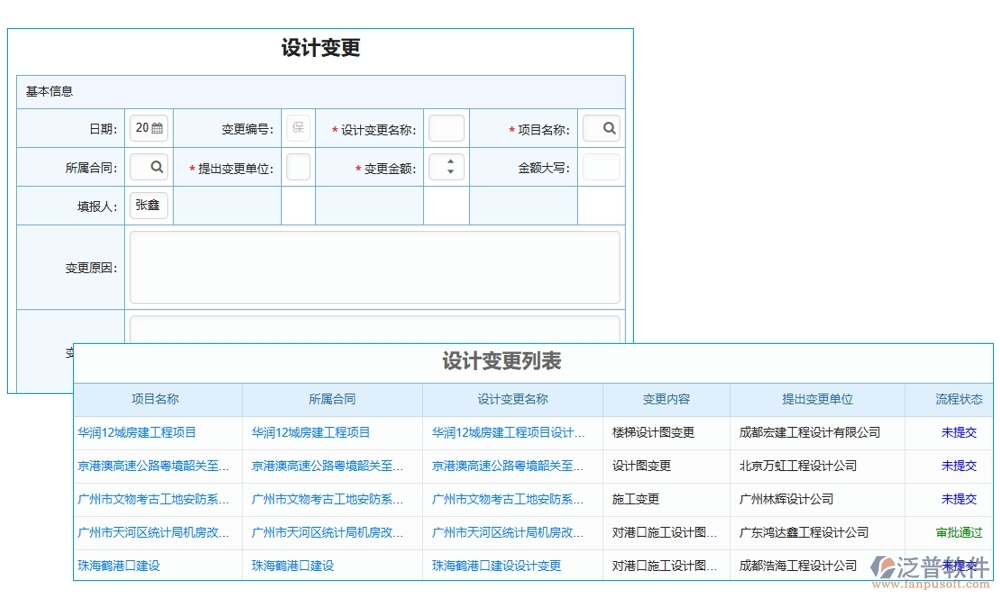
Task: Click the 金额大写 field
Action: pyautogui.click(x=602, y=167)
